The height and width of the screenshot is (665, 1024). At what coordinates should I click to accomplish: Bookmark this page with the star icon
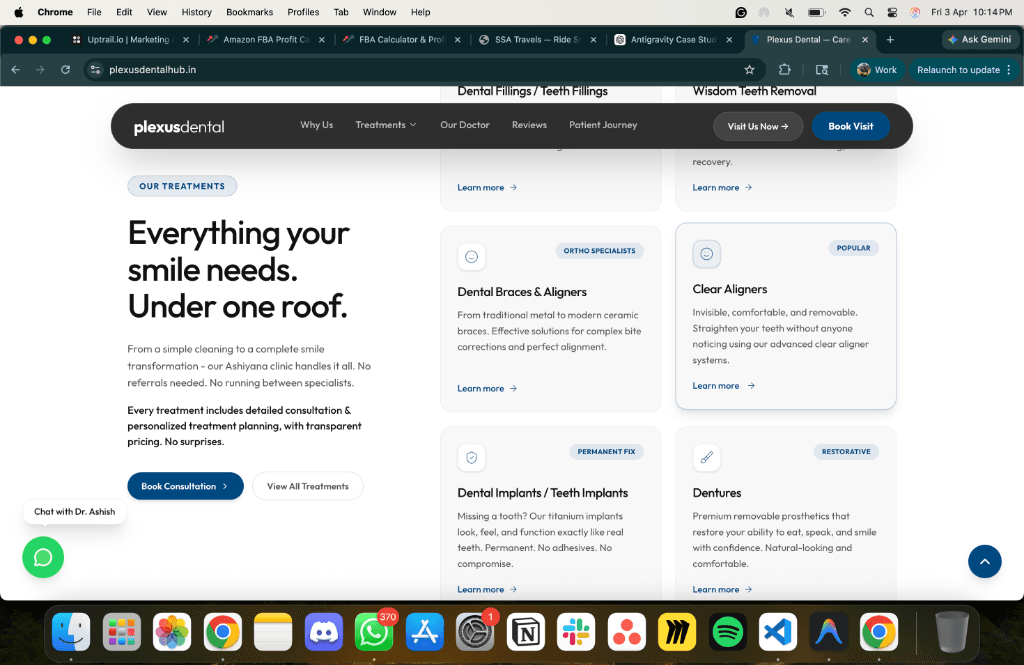coord(749,70)
